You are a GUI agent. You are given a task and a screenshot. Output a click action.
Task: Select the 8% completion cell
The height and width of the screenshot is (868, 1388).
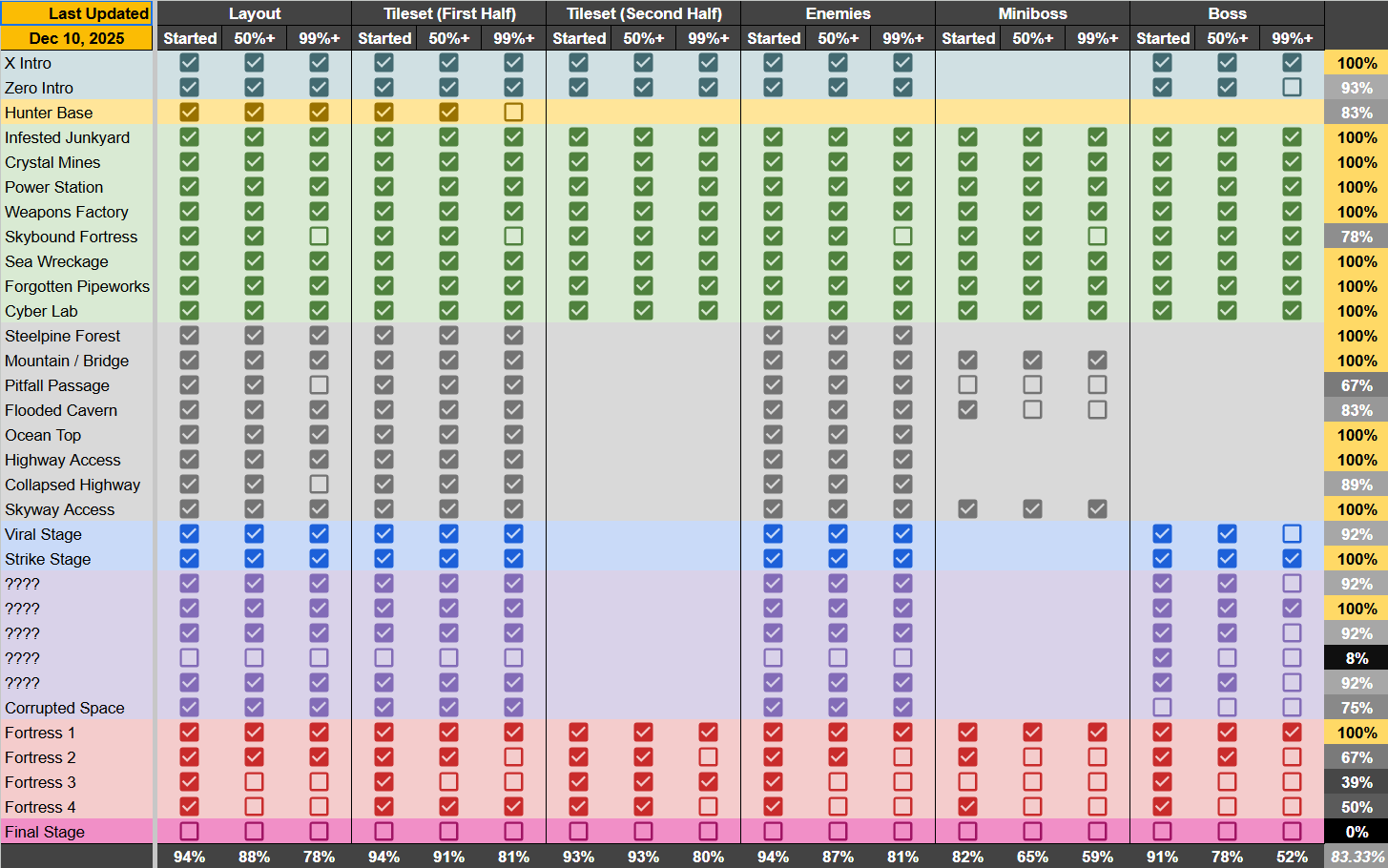tap(1357, 658)
